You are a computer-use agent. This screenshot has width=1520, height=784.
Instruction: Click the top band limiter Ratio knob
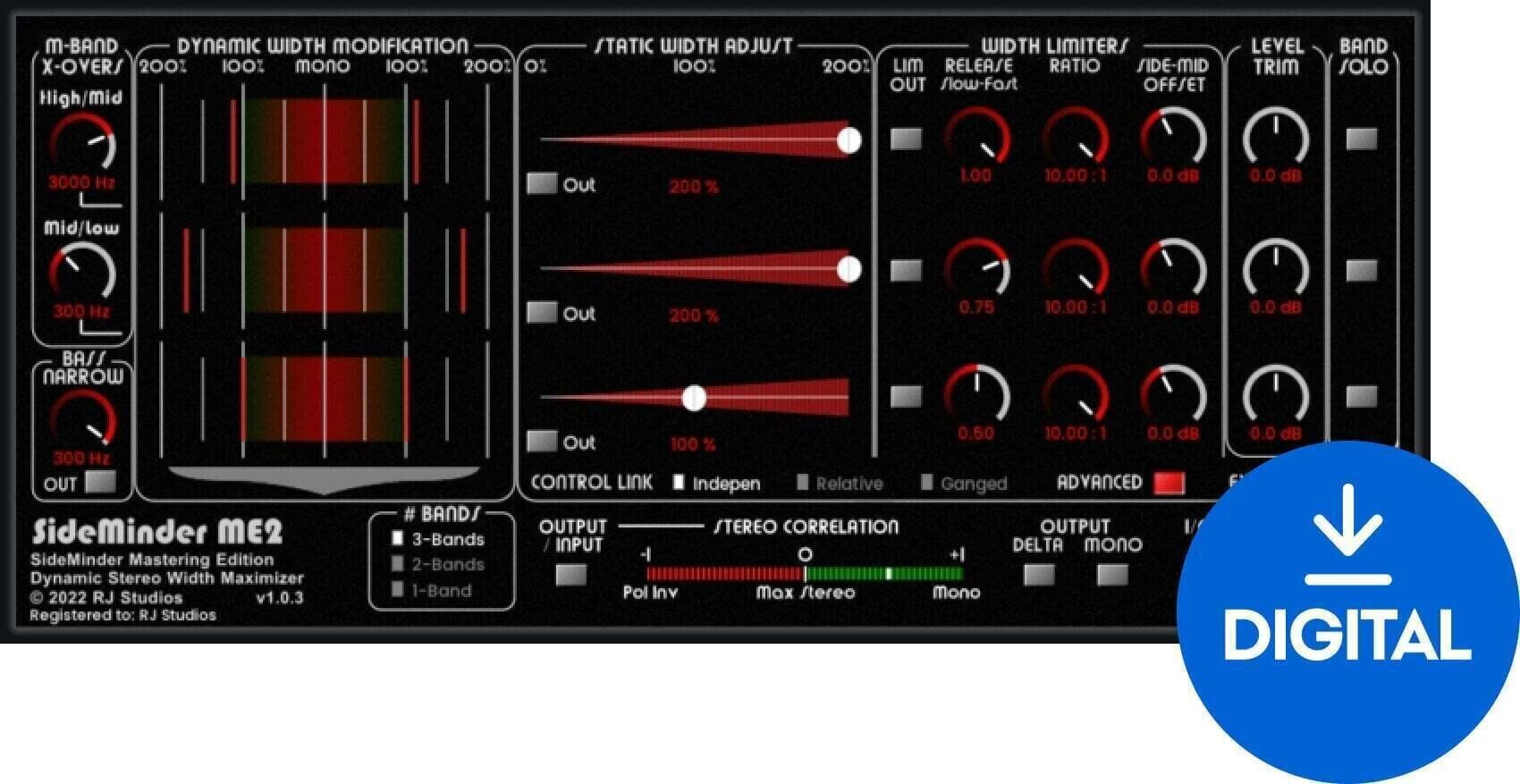click(1075, 139)
